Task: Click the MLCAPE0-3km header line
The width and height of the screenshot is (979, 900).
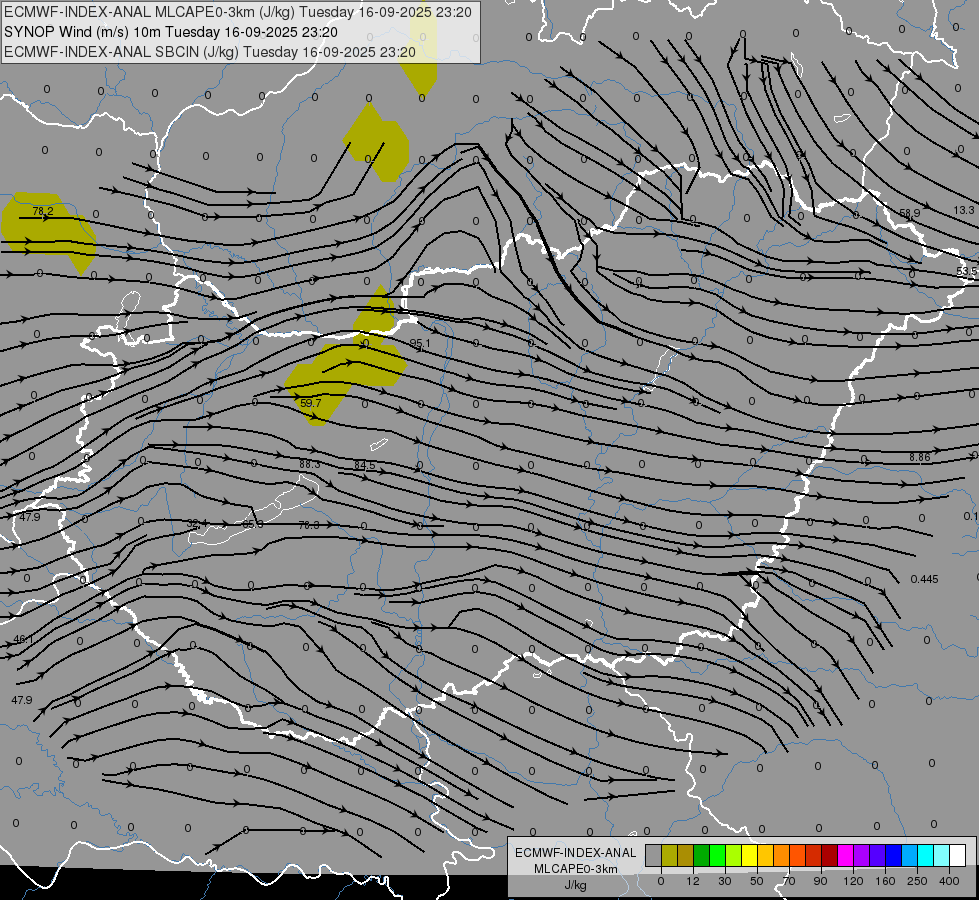Action: (238, 12)
